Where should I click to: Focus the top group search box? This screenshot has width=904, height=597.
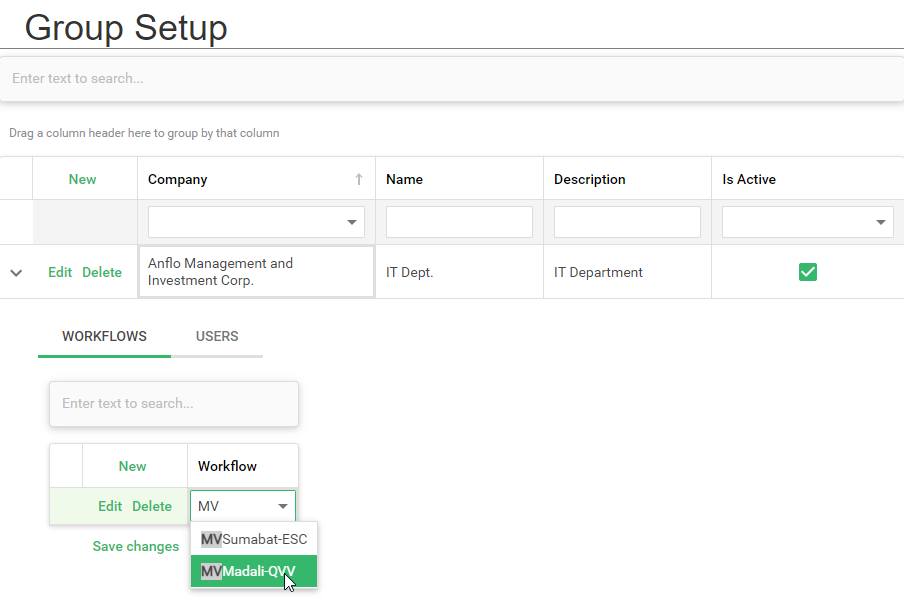pyautogui.click(x=450, y=78)
